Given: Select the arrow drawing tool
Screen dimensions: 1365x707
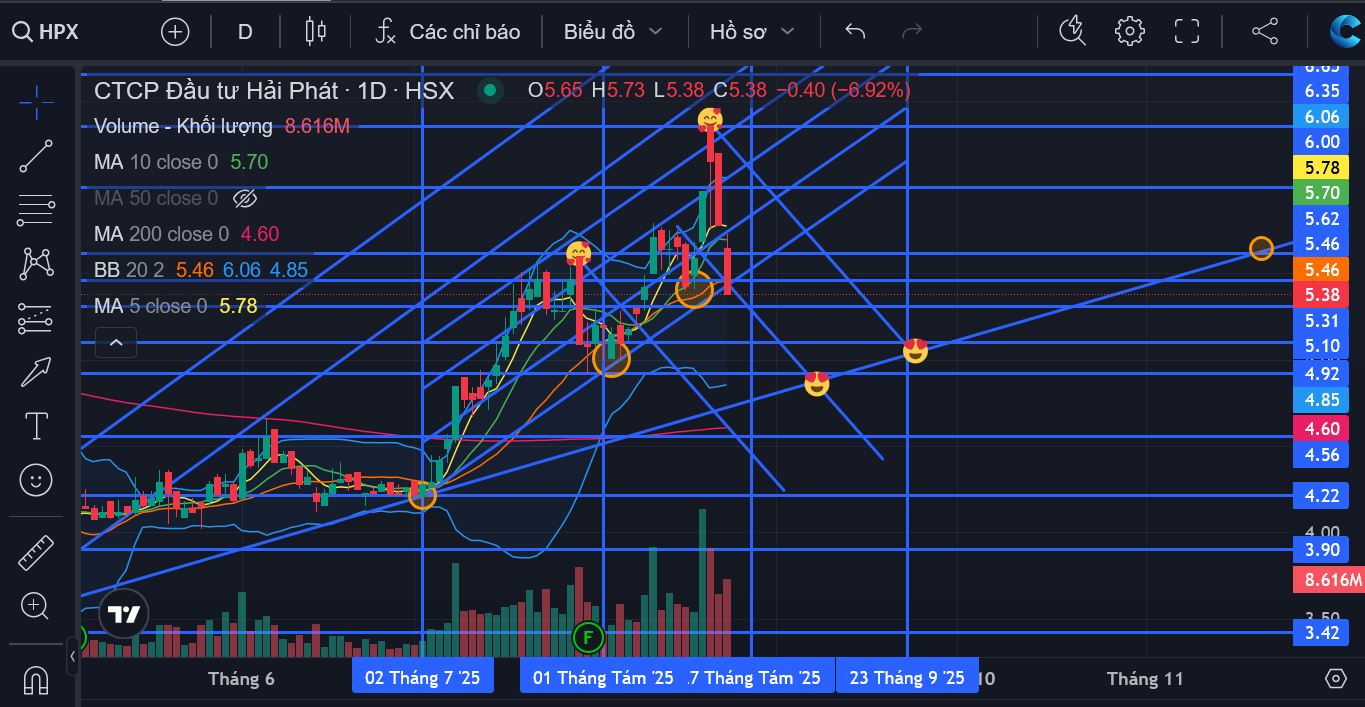Looking at the screenshot, I should point(37,372).
